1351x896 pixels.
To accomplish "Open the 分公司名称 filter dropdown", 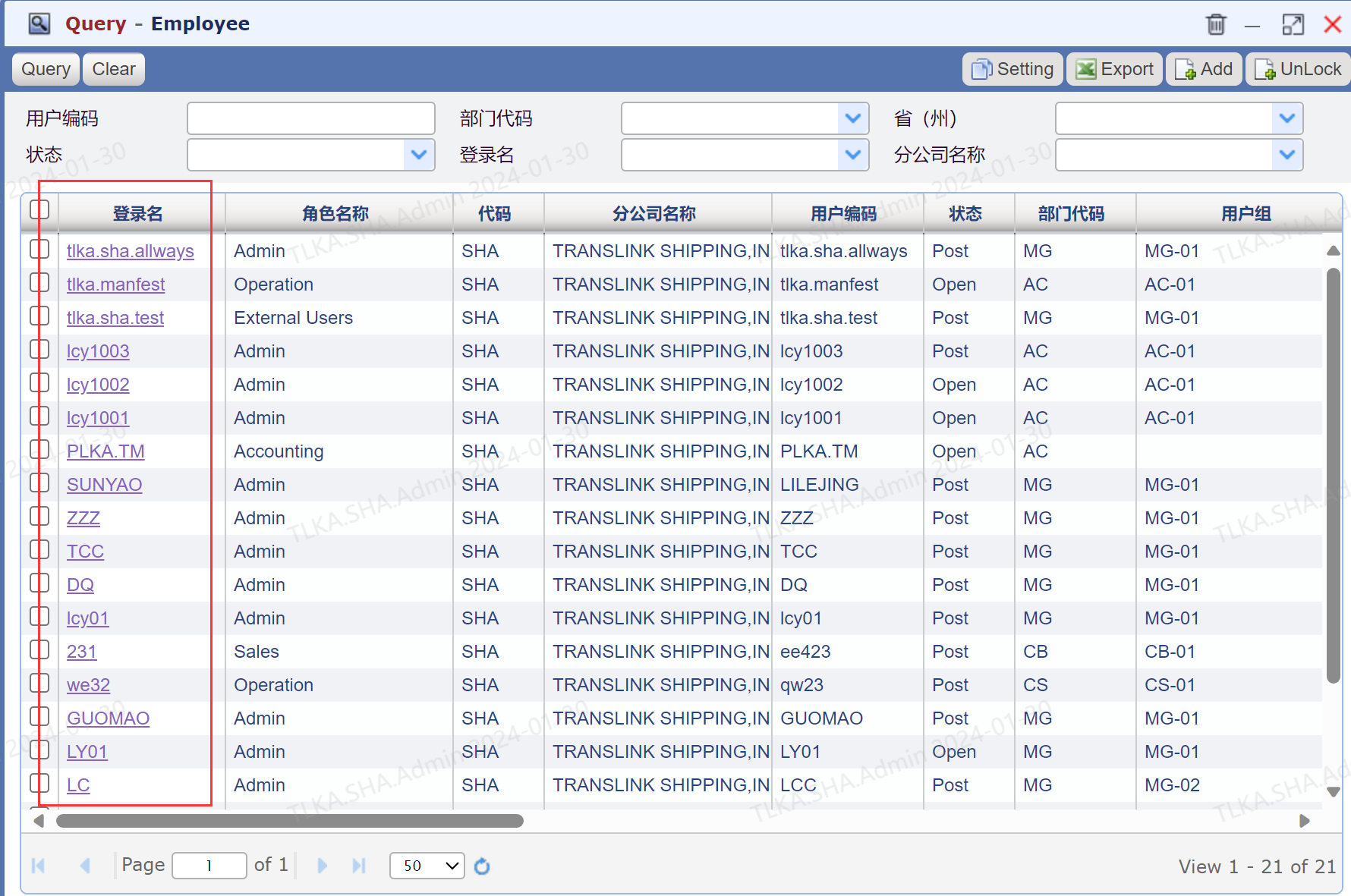I will (x=1287, y=155).
